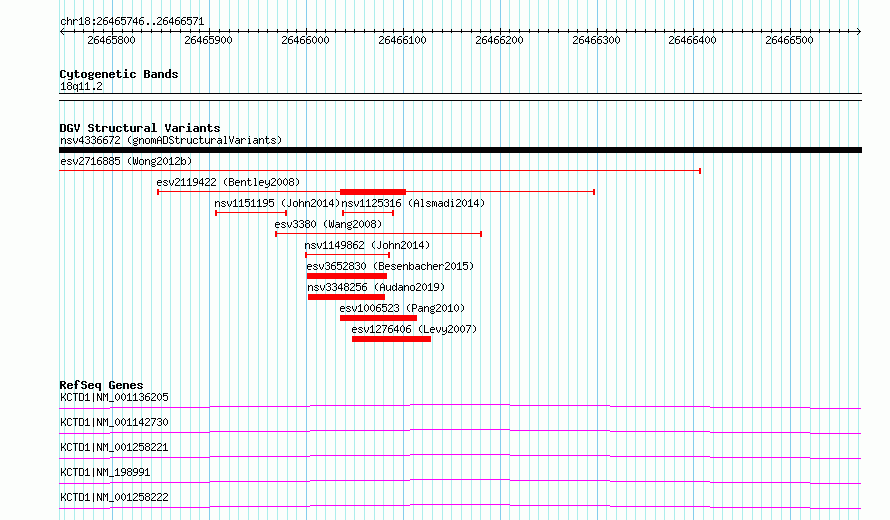Select the red nsv1149862 variant line
Screen dimensions: 890x520
click(x=347, y=255)
